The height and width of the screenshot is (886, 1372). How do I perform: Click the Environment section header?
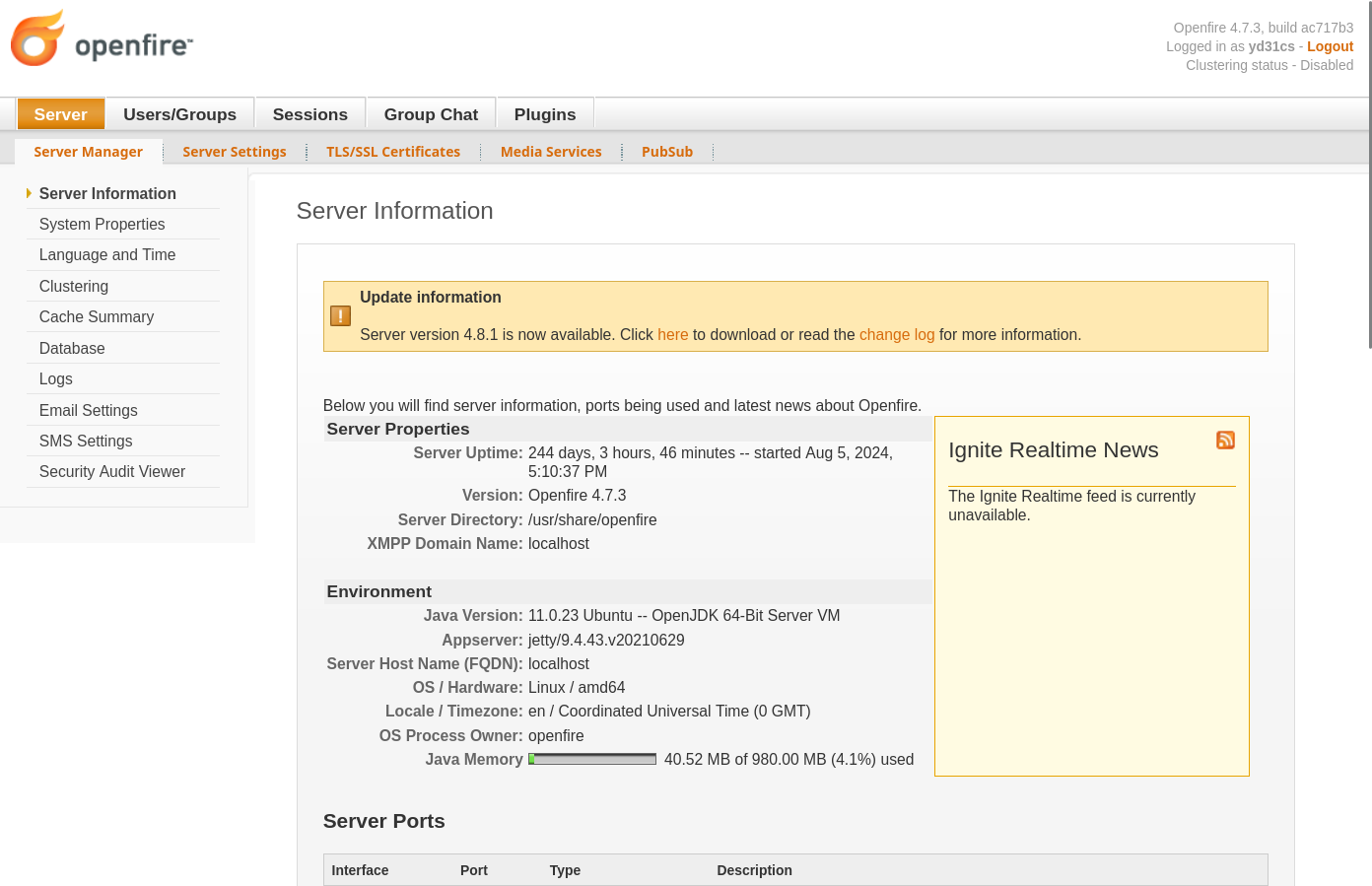pyautogui.click(x=379, y=591)
